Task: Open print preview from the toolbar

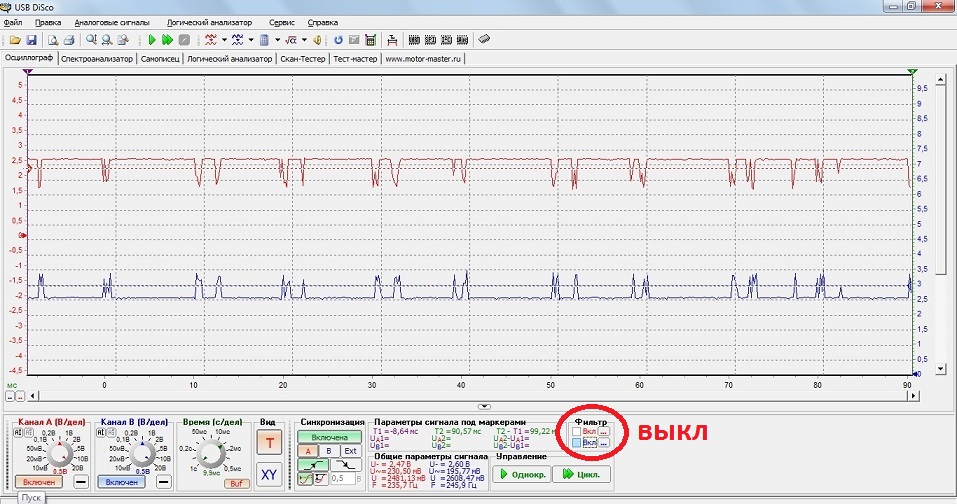Action: [53, 40]
